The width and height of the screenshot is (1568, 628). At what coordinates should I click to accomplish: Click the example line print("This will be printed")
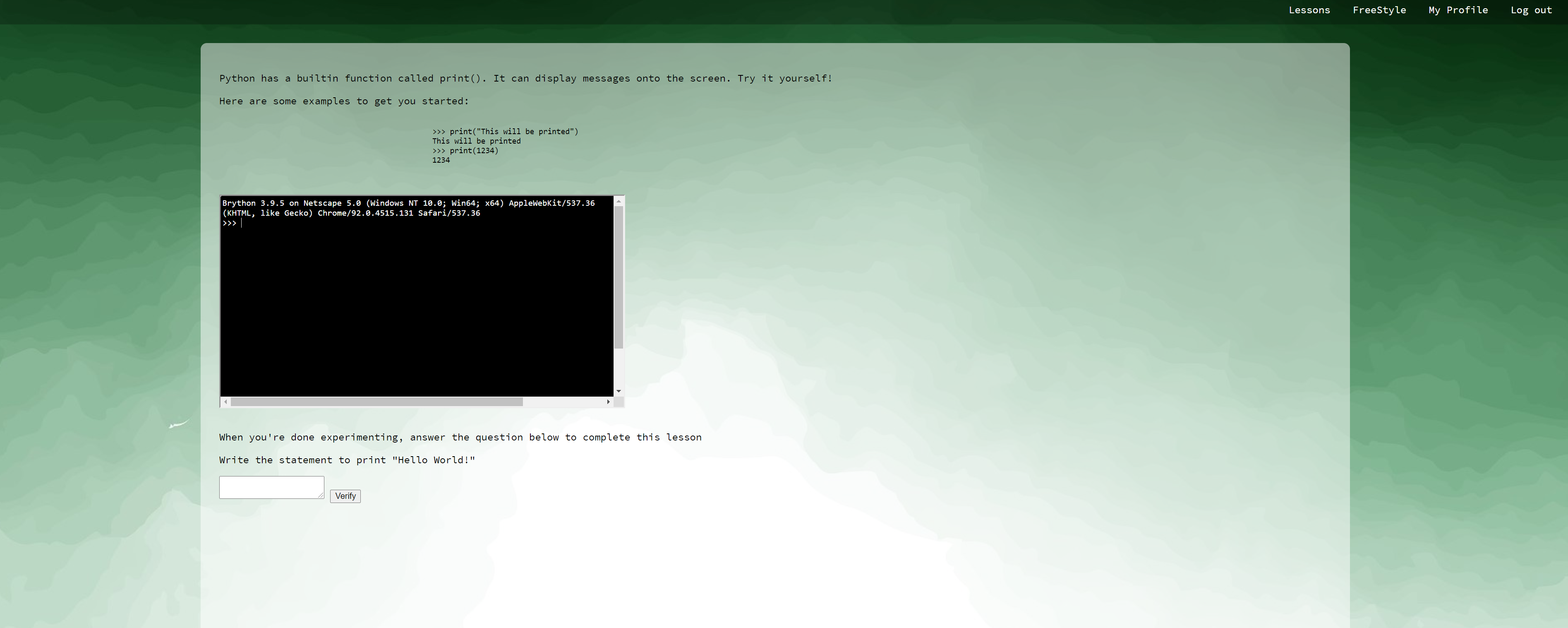505,132
